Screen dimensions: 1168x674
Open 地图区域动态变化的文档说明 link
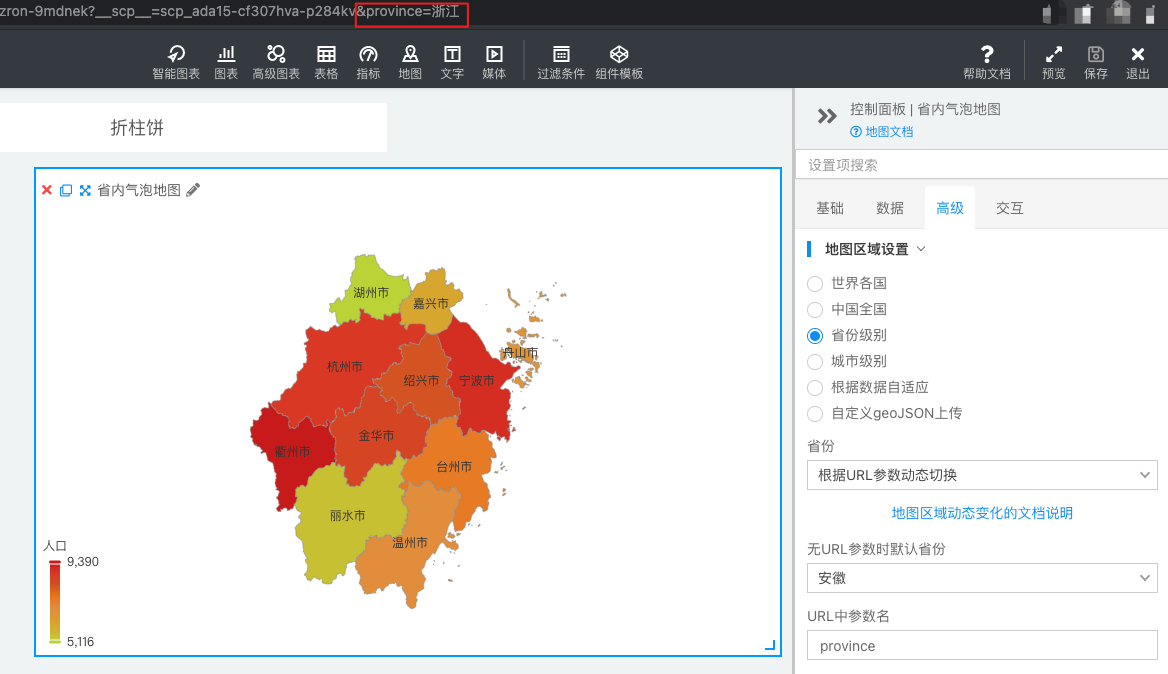coord(982,513)
